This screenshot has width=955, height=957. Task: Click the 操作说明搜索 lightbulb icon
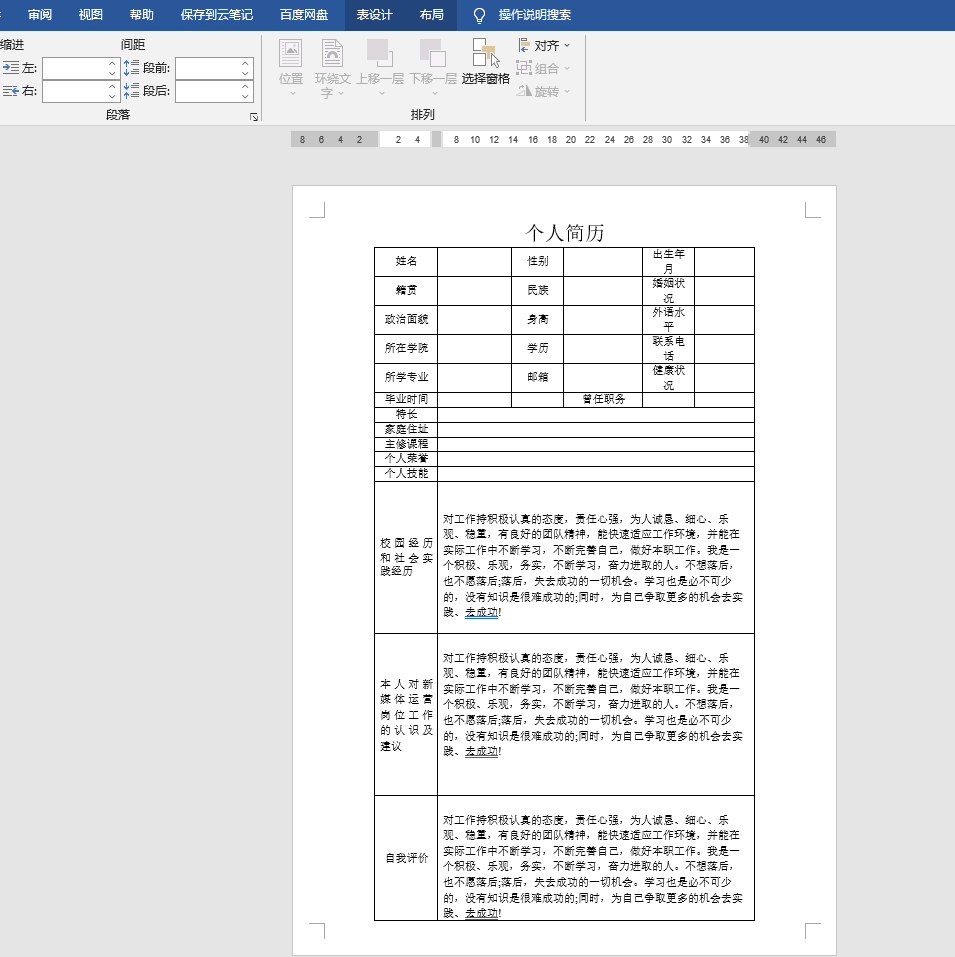[x=478, y=15]
